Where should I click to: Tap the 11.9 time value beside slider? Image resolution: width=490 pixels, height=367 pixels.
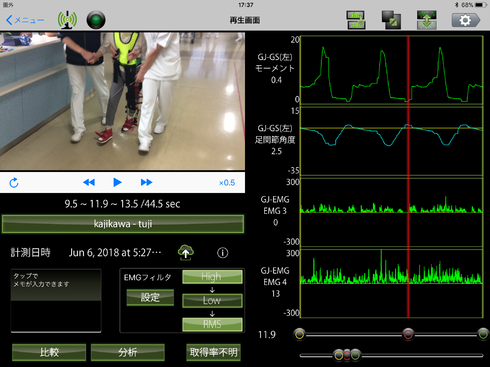(x=267, y=335)
